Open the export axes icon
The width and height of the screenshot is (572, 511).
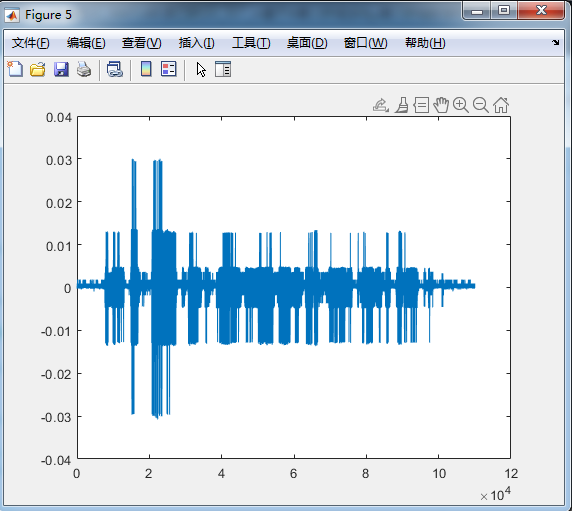coord(381,105)
